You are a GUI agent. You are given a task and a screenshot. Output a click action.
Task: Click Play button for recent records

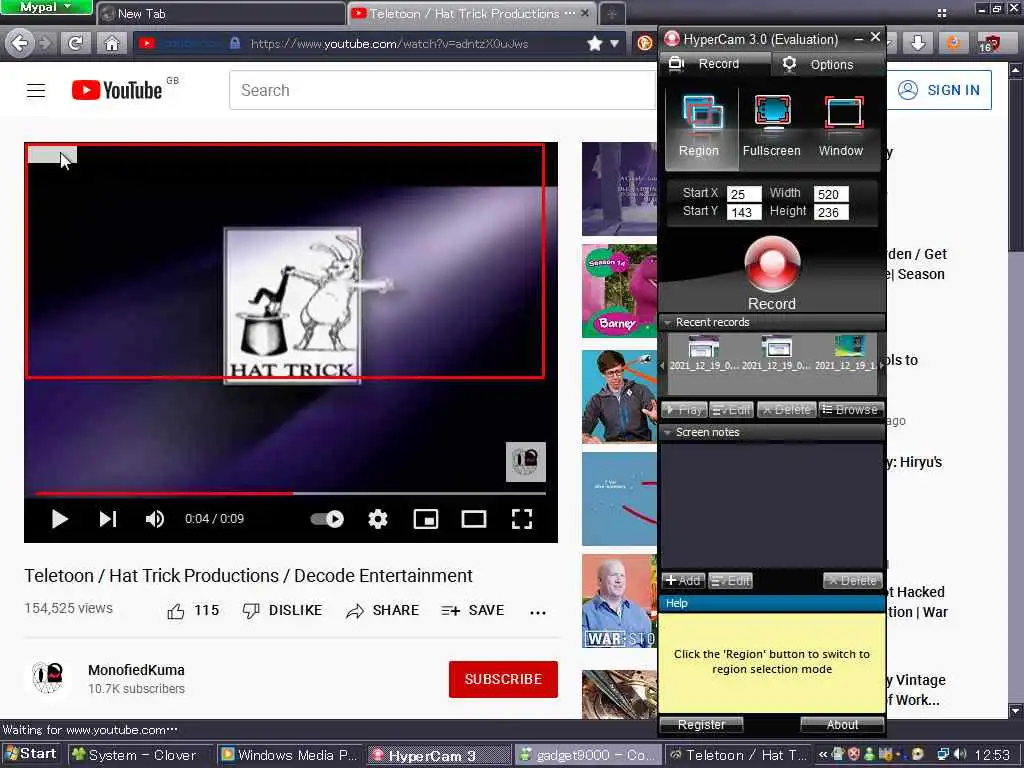pos(684,409)
